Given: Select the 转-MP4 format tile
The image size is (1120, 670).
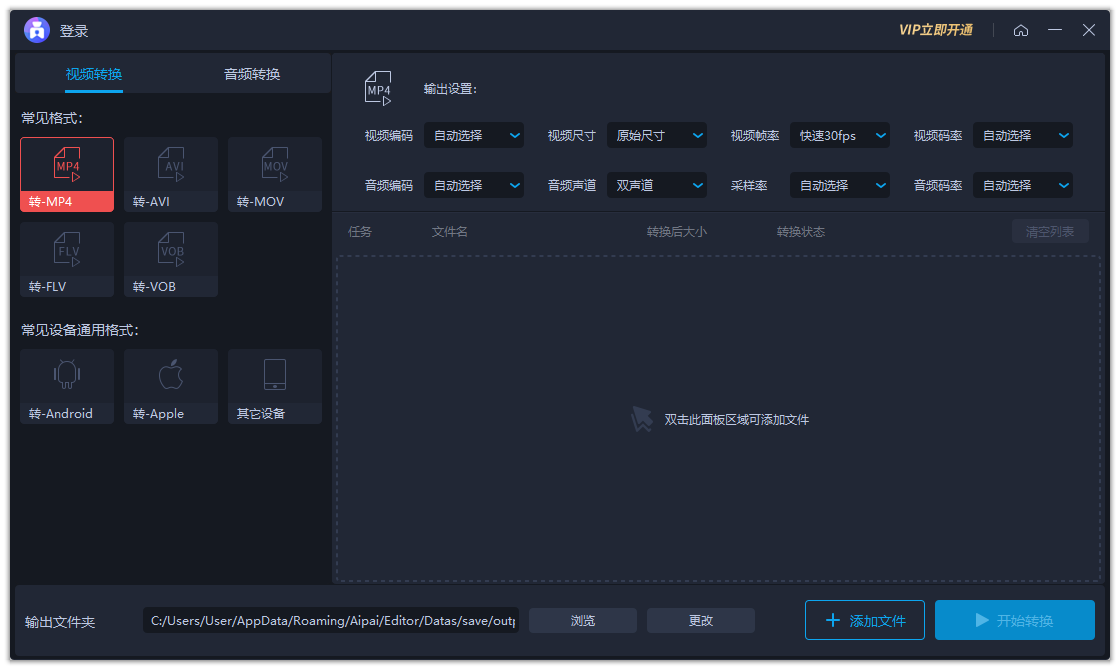Looking at the screenshot, I should 67,174.
